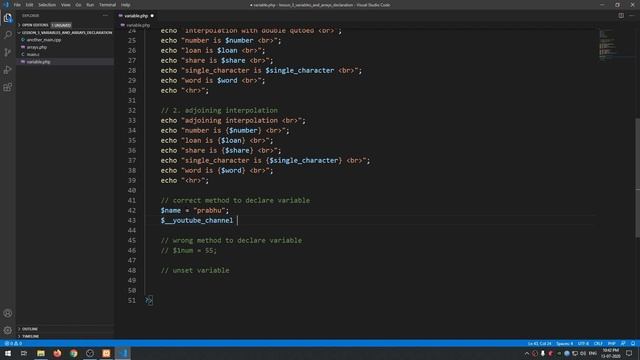Viewport: 640px width, 360px height.
Task: Collapse the lesson folder in Explorer
Action: [x=65, y=32]
